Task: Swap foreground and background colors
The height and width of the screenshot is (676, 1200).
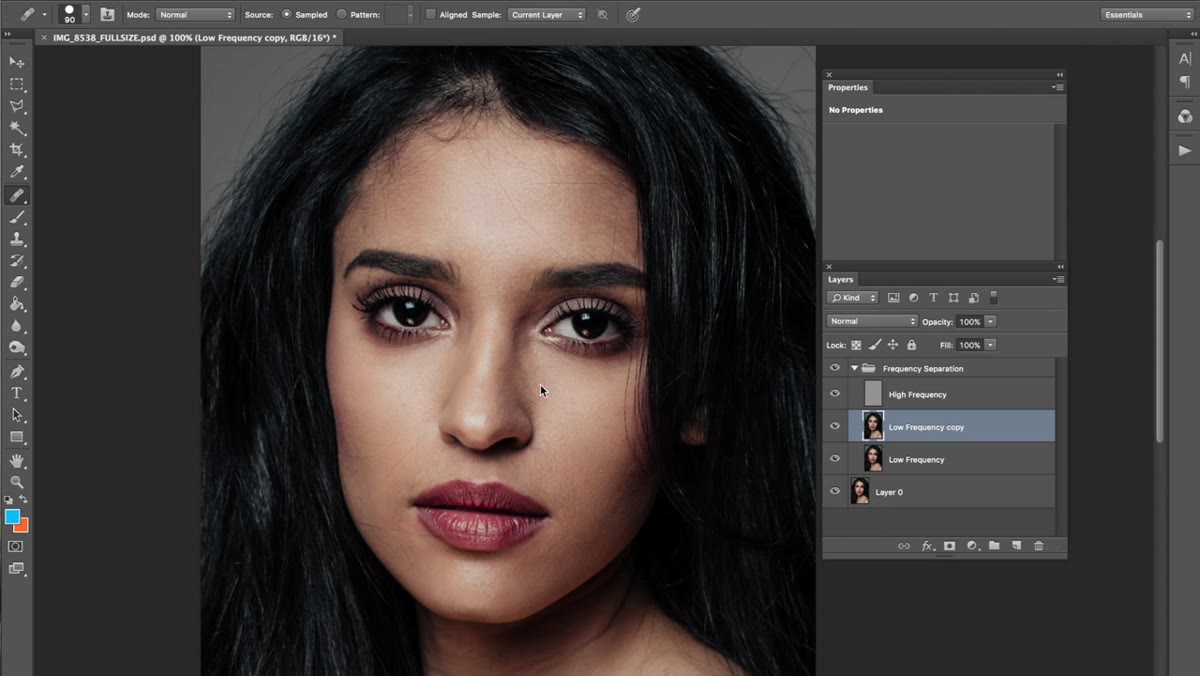Action: point(24,499)
